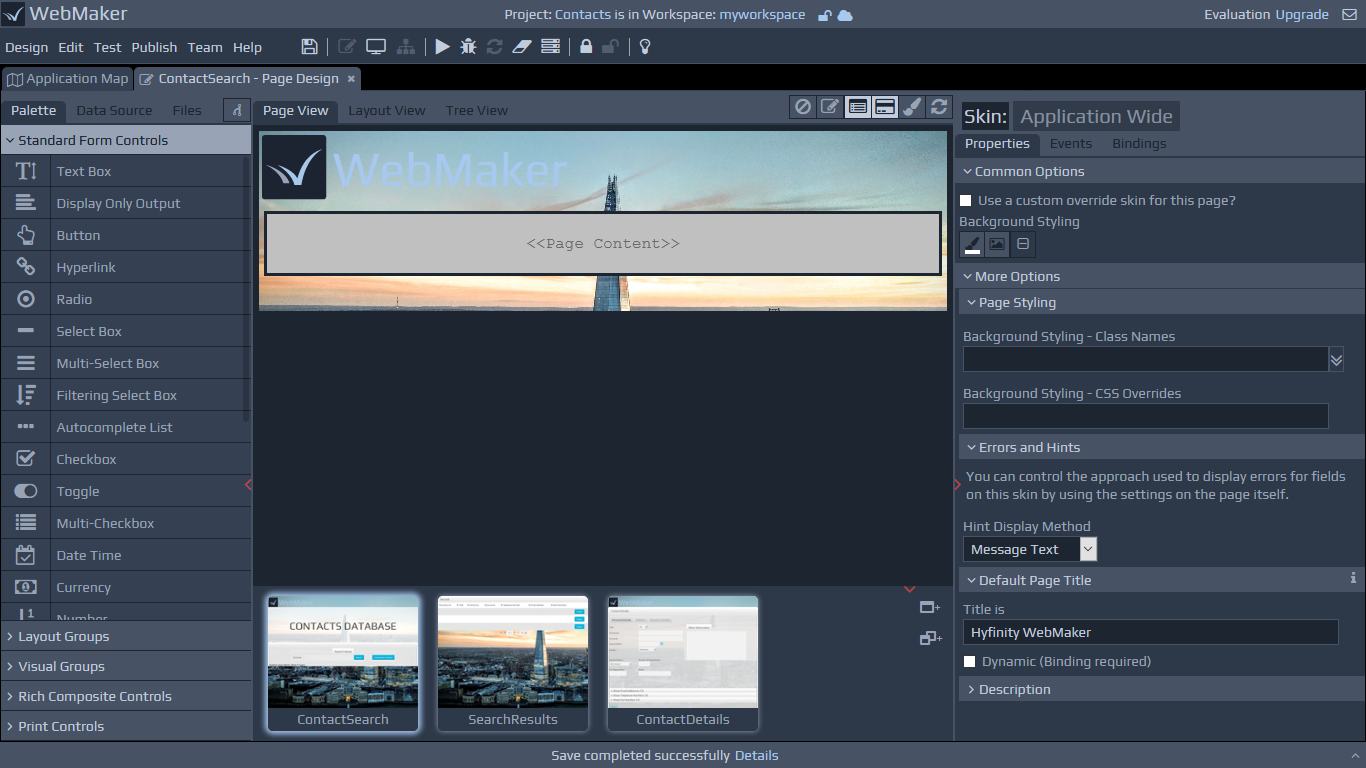Open the Hint Display Method dropdown

click(x=1030, y=549)
